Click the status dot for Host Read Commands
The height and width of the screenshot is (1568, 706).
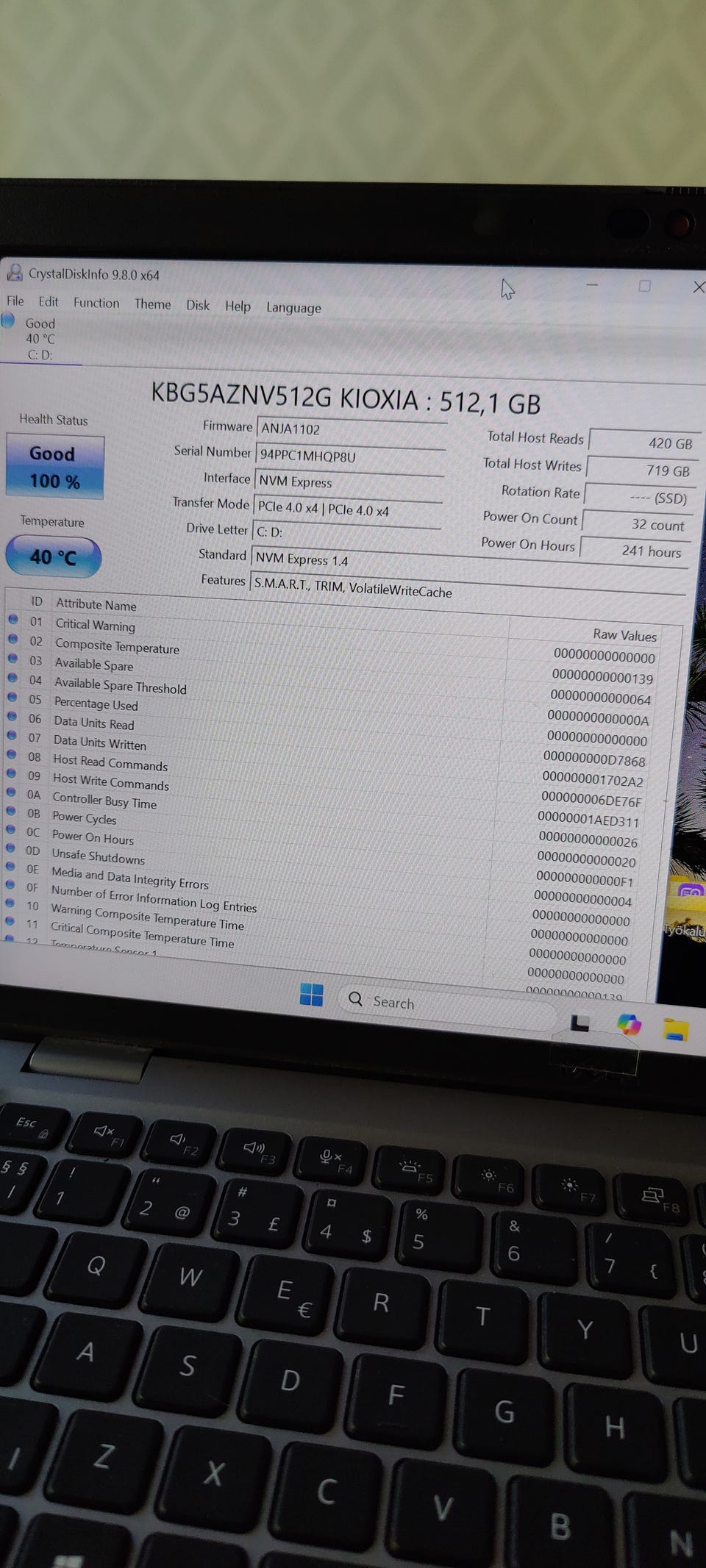click(11, 754)
